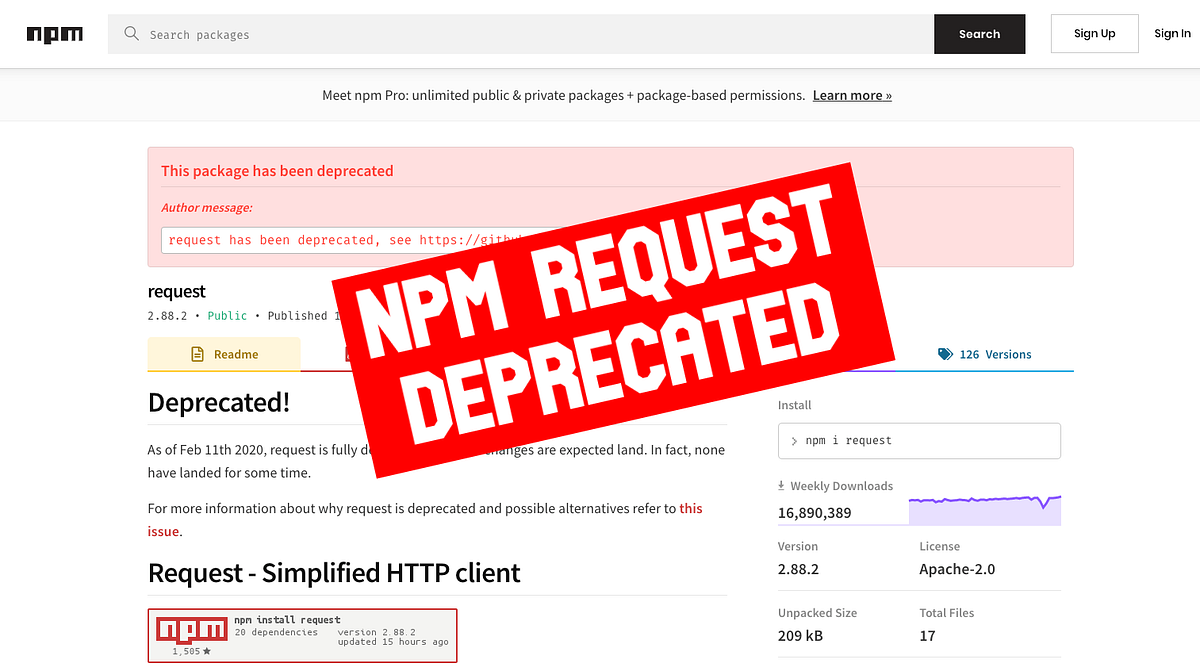Click the tag icon beside 126 Versions
This screenshot has height=667, width=1200.
point(944,354)
